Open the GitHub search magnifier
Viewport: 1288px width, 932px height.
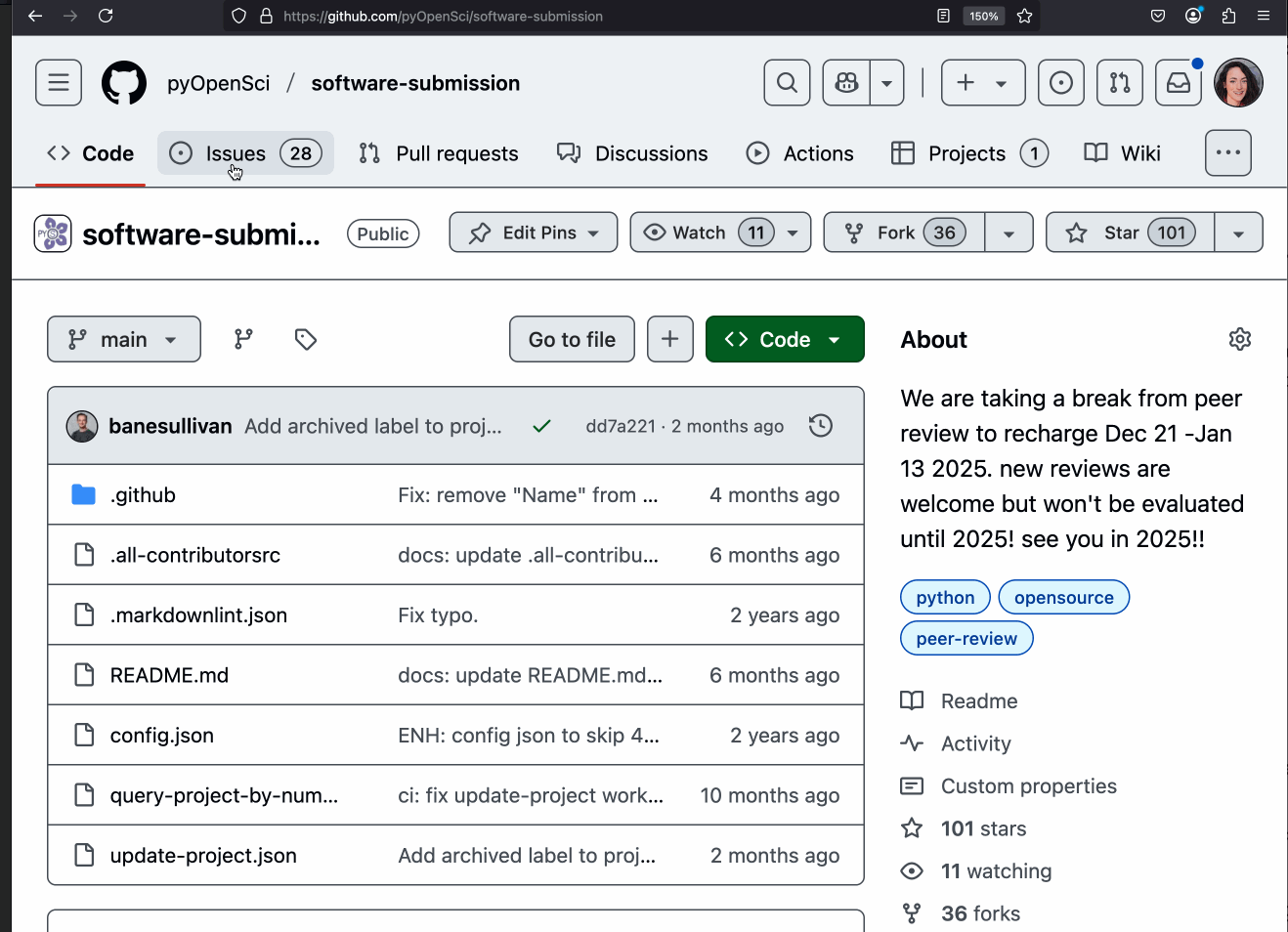pos(787,83)
